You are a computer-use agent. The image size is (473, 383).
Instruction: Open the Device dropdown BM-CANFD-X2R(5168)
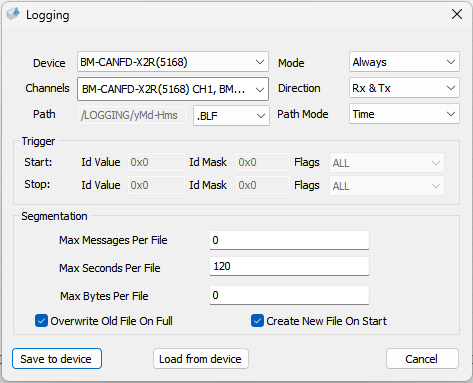pyautogui.click(x=173, y=62)
